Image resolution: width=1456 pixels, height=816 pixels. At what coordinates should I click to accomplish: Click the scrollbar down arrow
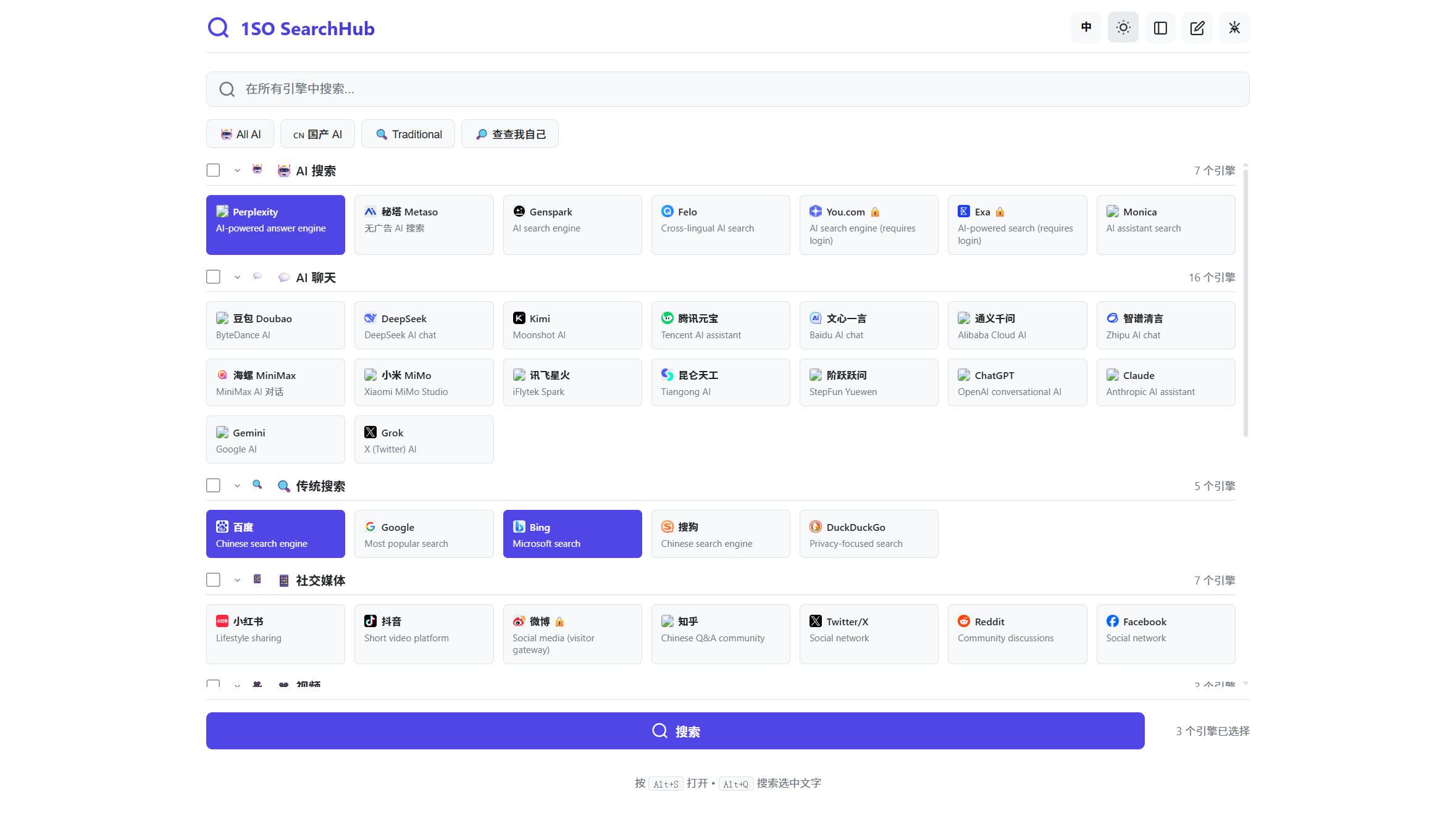pyautogui.click(x=1245, y=683)
